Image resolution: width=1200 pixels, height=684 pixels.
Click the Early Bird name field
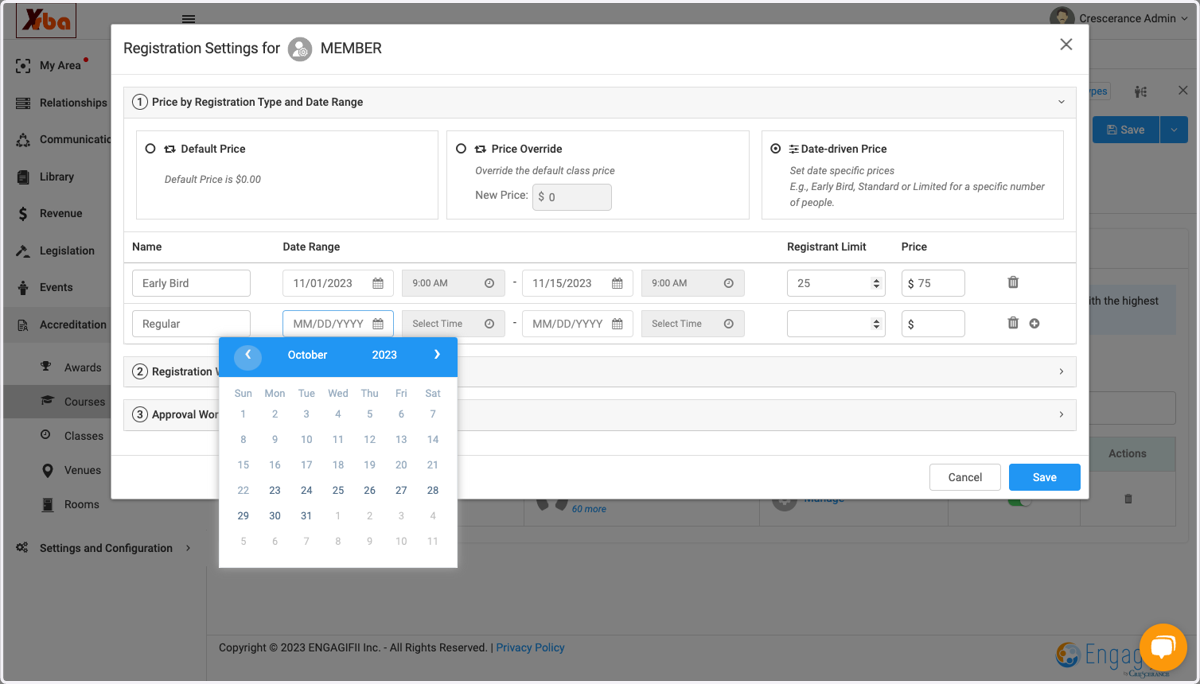point(191,283)
